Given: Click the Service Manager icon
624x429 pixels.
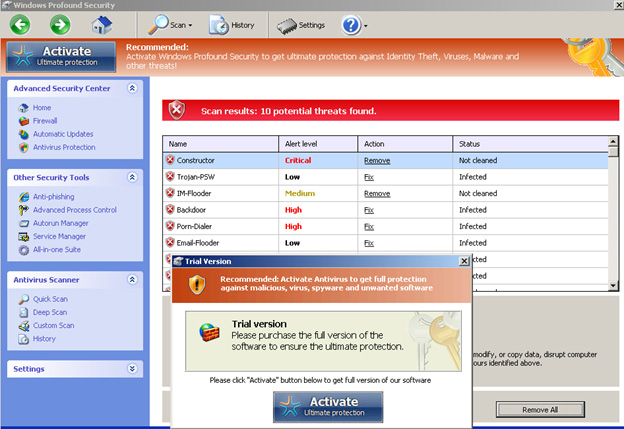Looking at the screenshot, I should pyautogui.click(x=24, y=237).
